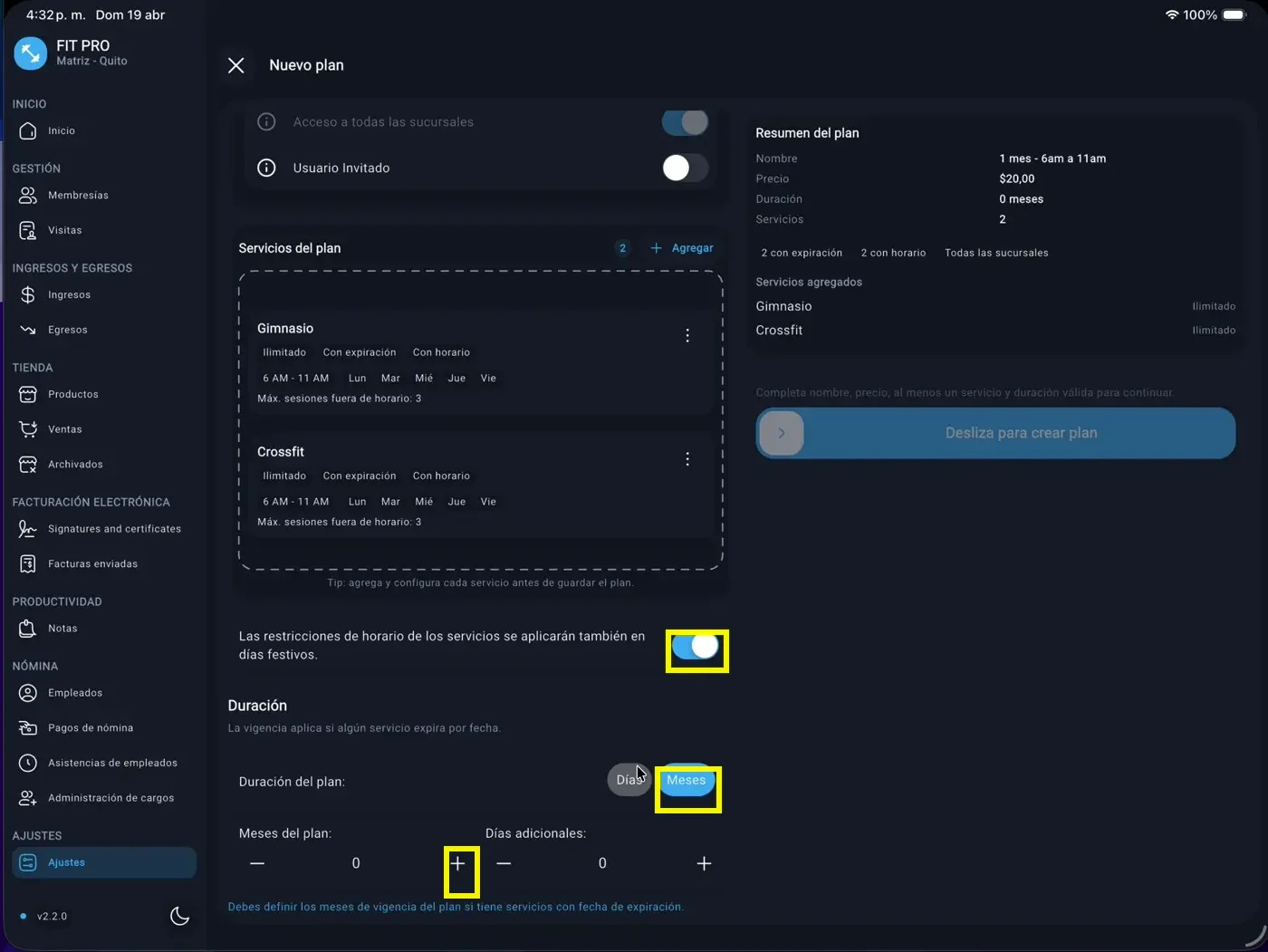
Task: Open the Gimnasio service three-dot menu
Action: [687, 336]
